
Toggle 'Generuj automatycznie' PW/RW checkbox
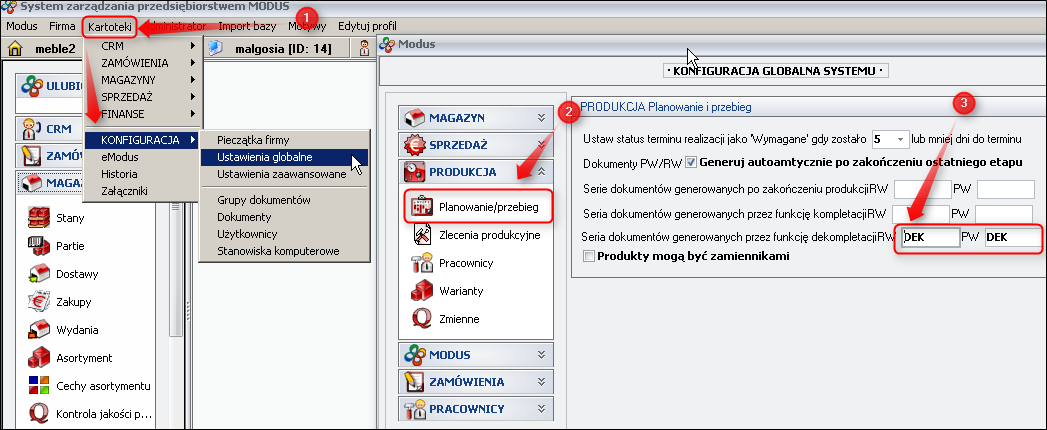tap(691, 162)
